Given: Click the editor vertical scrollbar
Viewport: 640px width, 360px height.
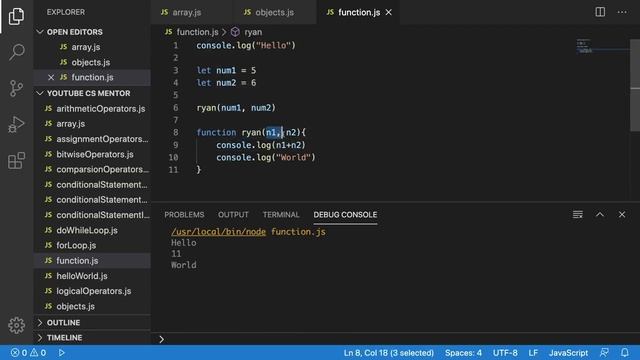Looking at the screenshot, I should (x=635, y=86).
